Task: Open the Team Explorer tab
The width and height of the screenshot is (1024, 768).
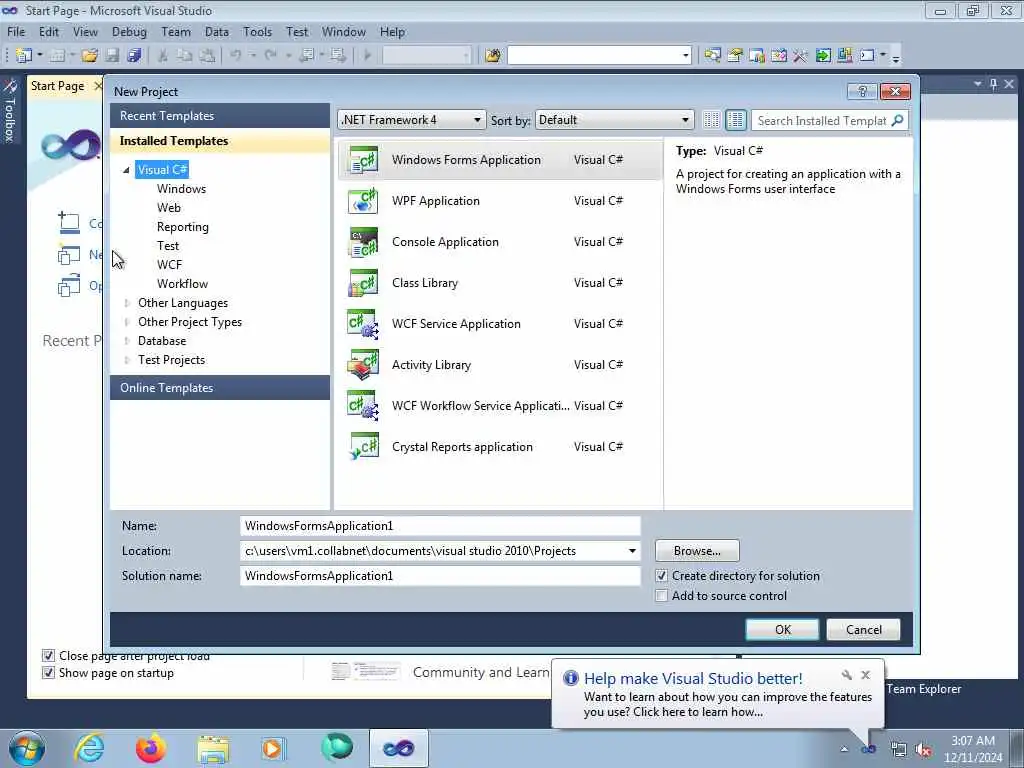Action: pos(923,689)
